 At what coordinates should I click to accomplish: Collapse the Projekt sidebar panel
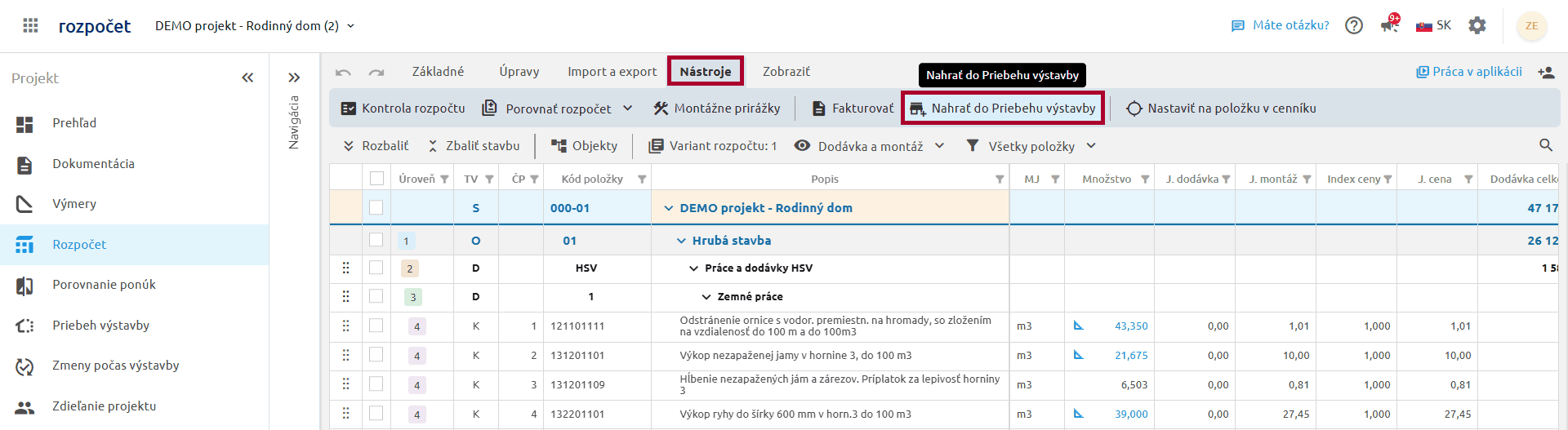pyautogui.click(x=247, y=78)
